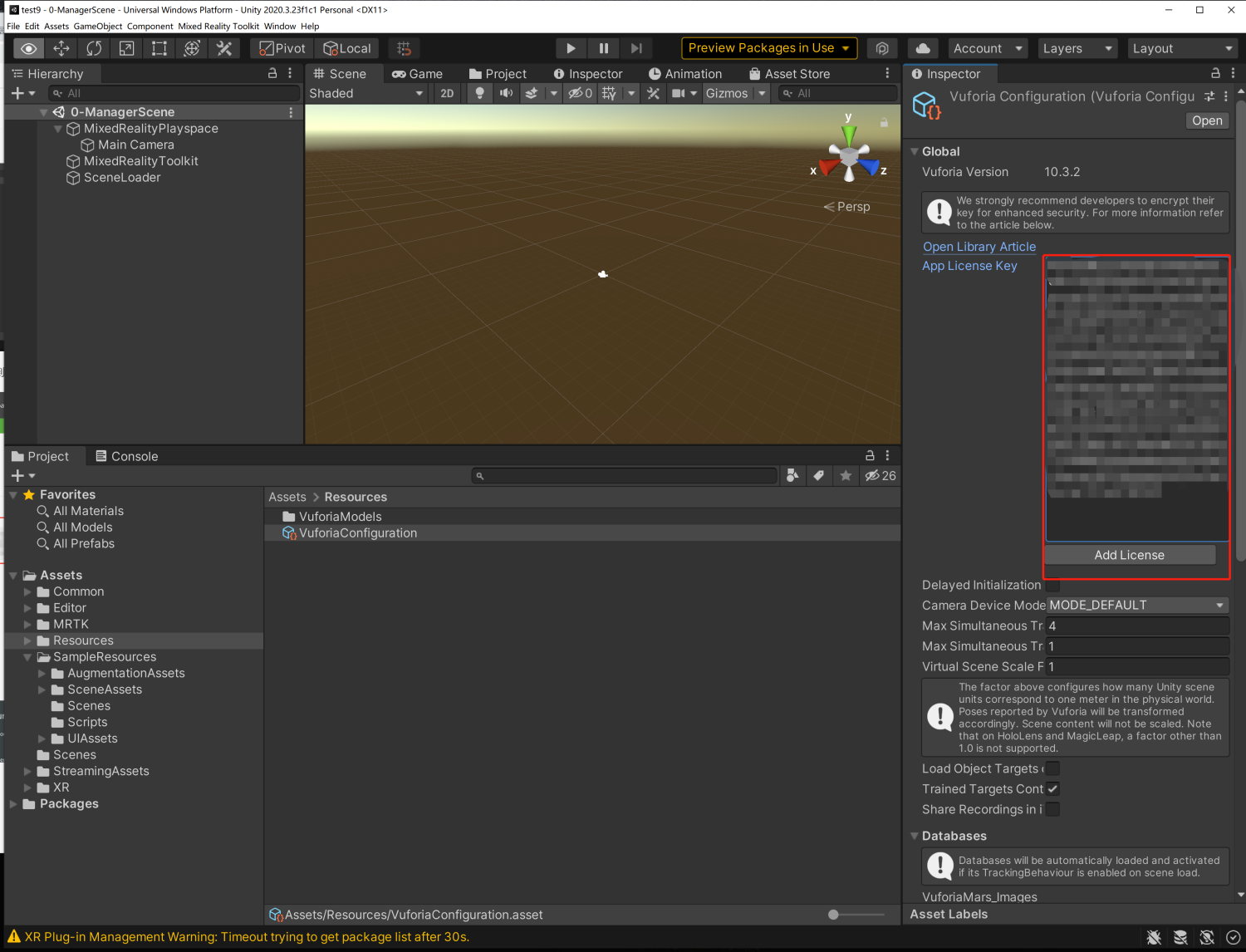Open the Component menu
Viewport: 1246px width, 952px height.
150,26
